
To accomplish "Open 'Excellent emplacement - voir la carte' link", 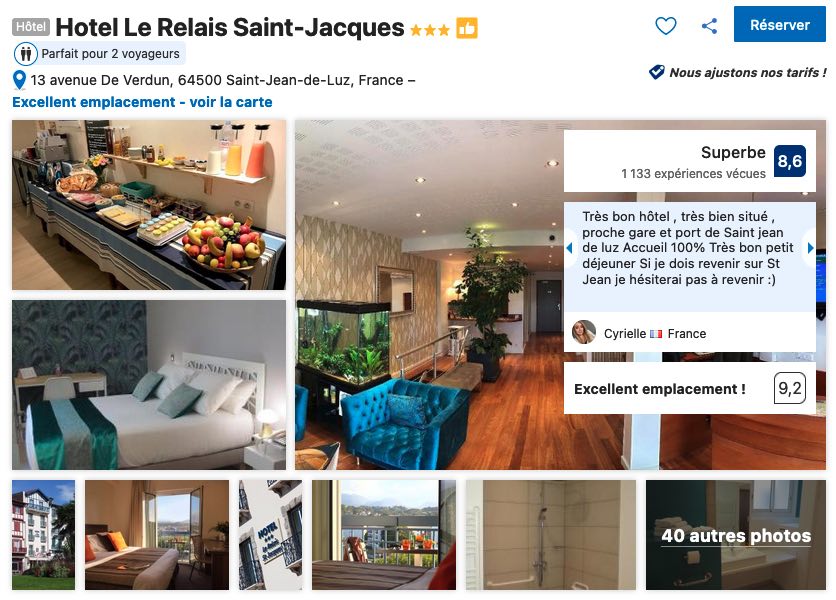I will coord(142,102).
